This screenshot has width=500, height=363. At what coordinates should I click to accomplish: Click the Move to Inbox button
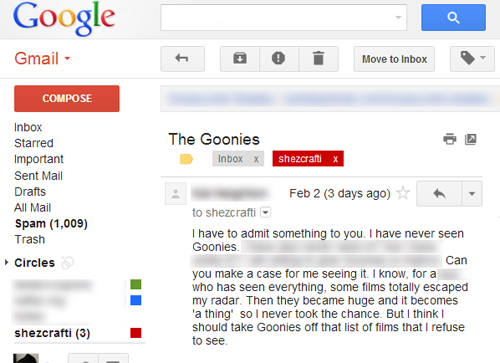pos(394,59)
